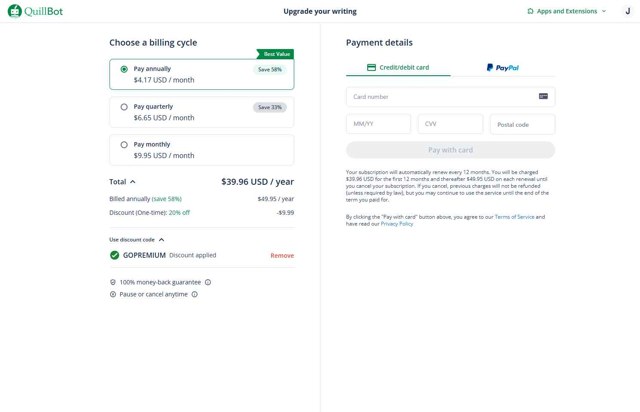Click the green discount applied checkmark icon
640x412 pixels.
pos(115,255)
